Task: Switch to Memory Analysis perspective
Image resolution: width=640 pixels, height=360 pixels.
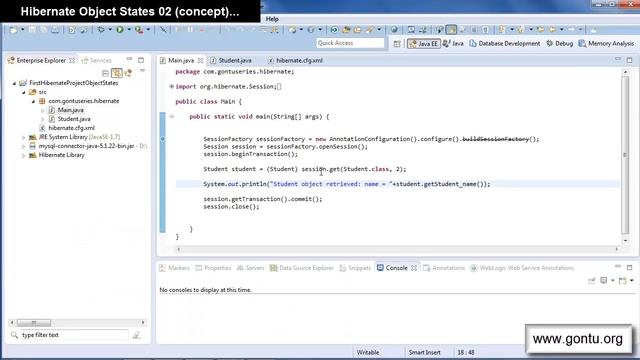Action: pos(607,43)
